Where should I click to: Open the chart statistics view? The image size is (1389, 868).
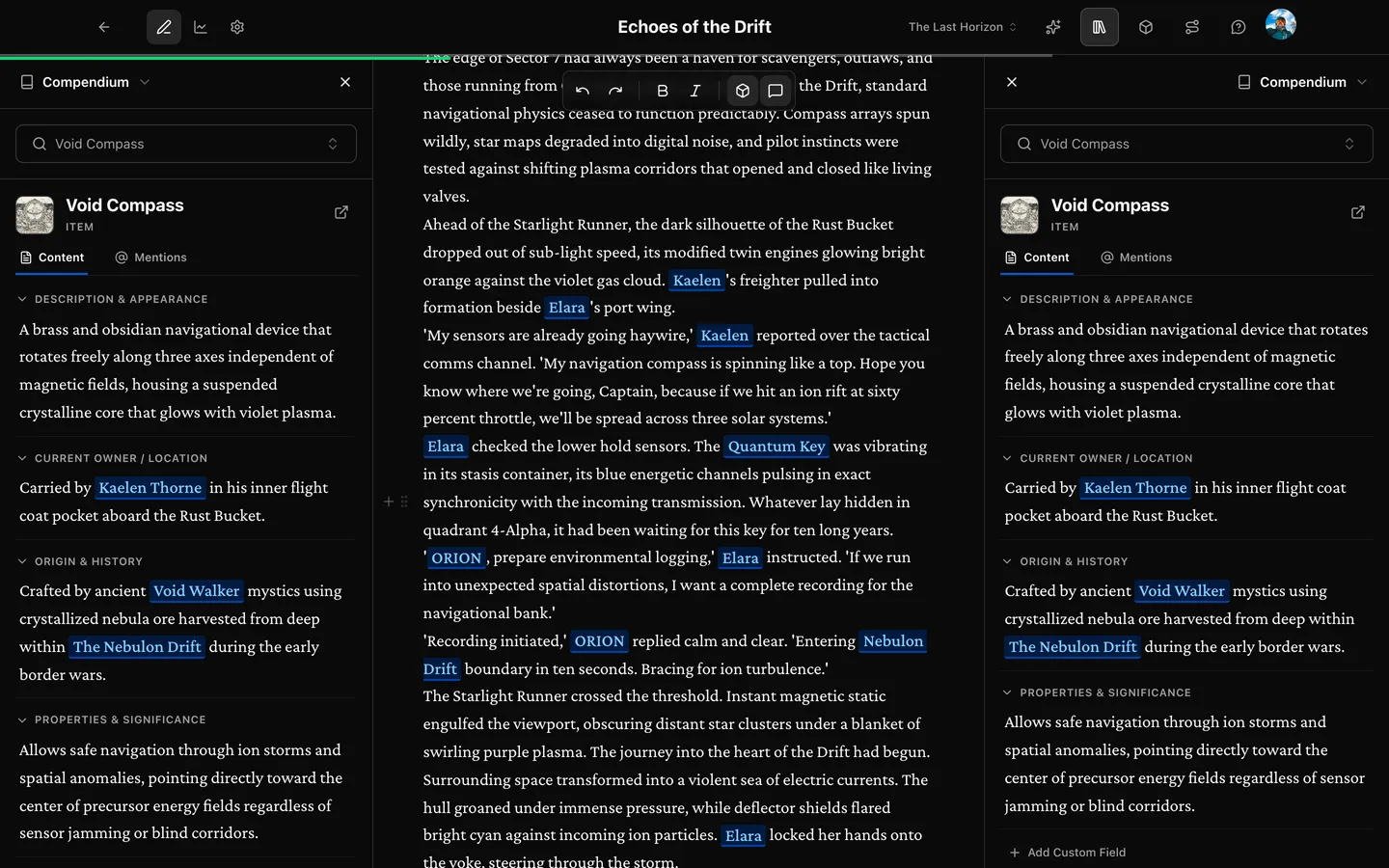click(201, 27)
